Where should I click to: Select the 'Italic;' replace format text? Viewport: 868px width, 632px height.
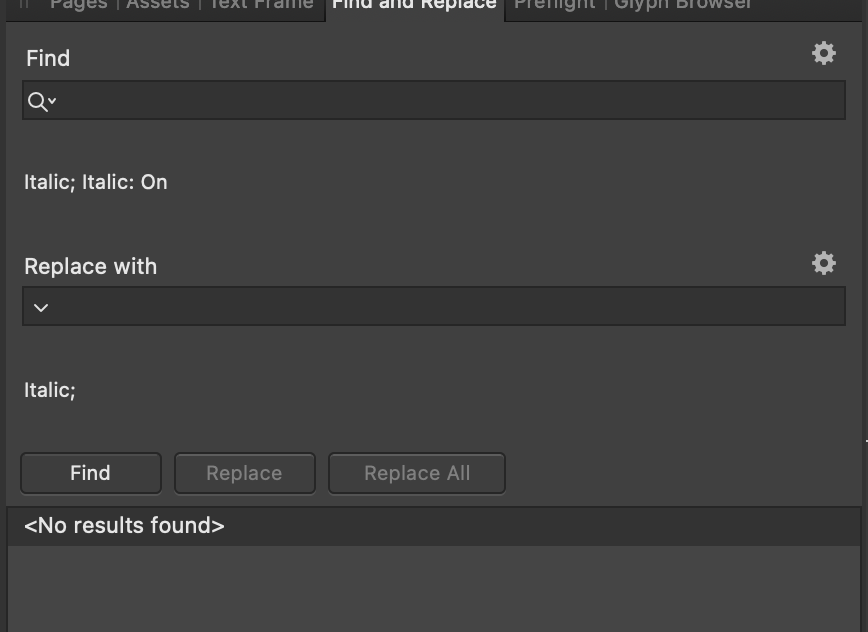[x=50, y=390]
